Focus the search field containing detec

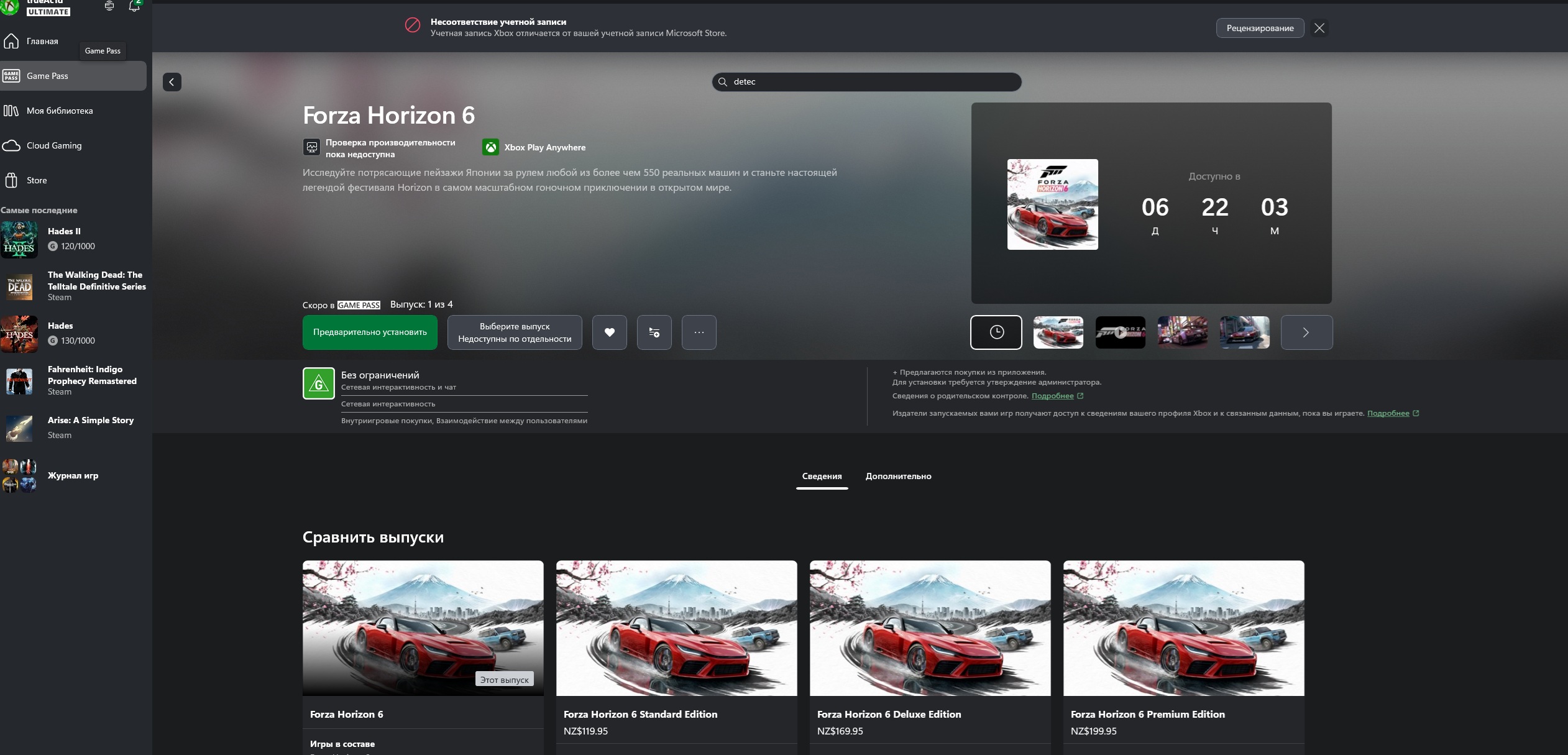(867, 82)
